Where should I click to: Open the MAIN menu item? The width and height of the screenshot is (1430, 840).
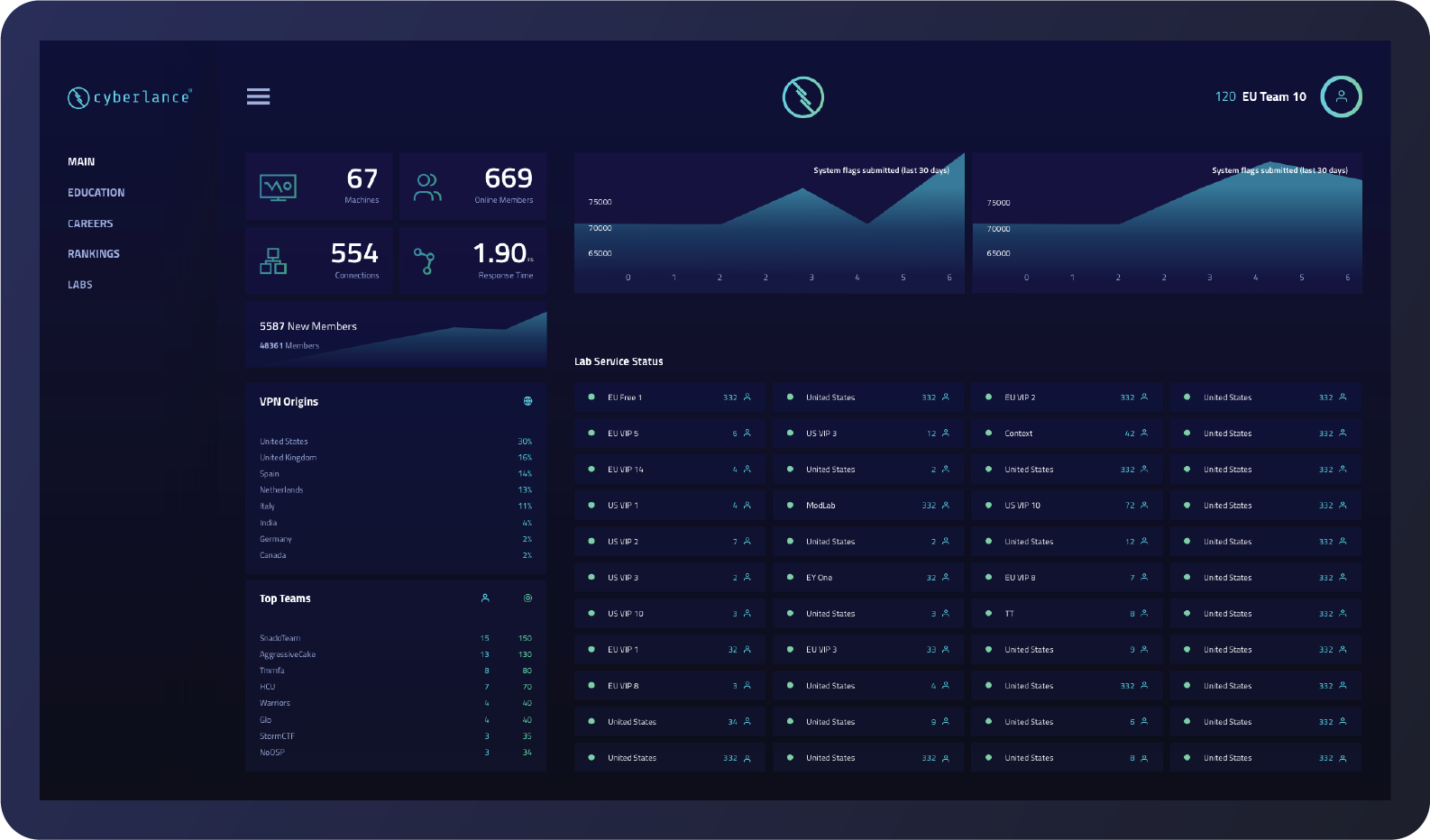[81, 162]
